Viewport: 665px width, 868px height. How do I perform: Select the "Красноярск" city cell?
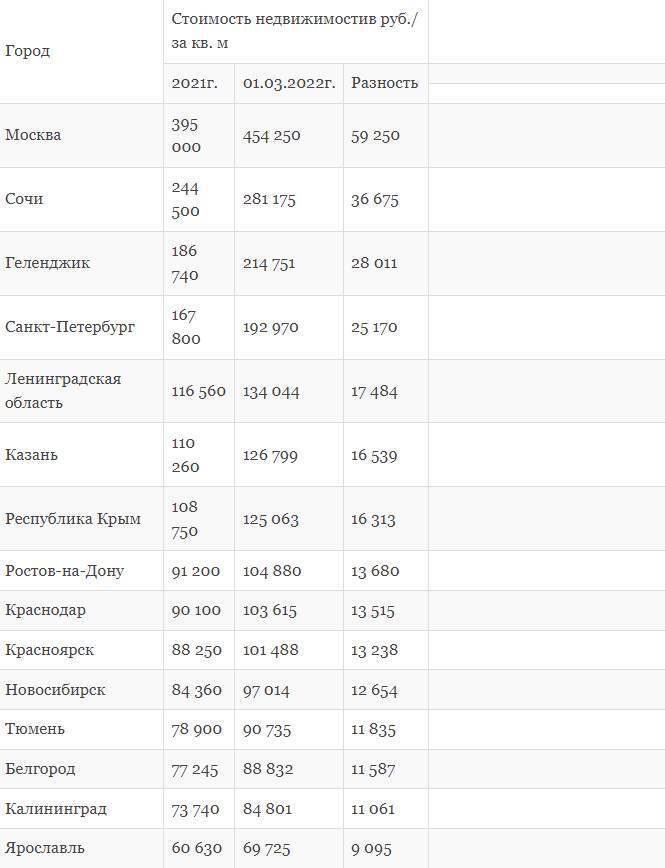49,650
